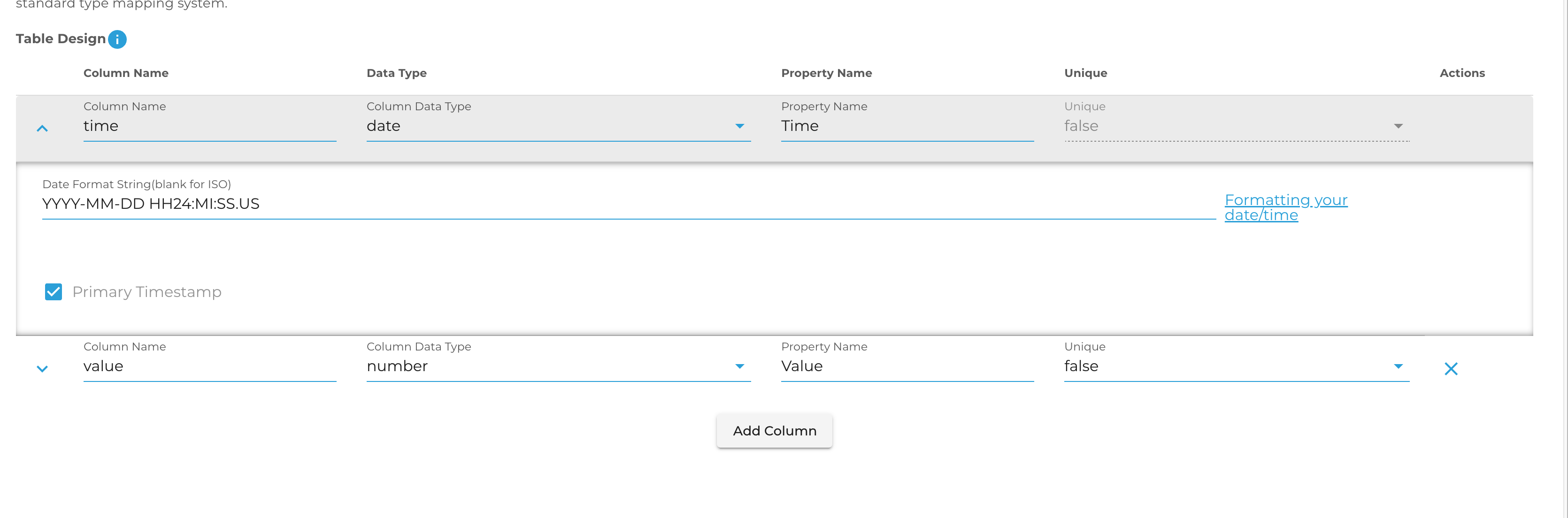Open the Unique dropdown for value row

tap(1236, 366)
